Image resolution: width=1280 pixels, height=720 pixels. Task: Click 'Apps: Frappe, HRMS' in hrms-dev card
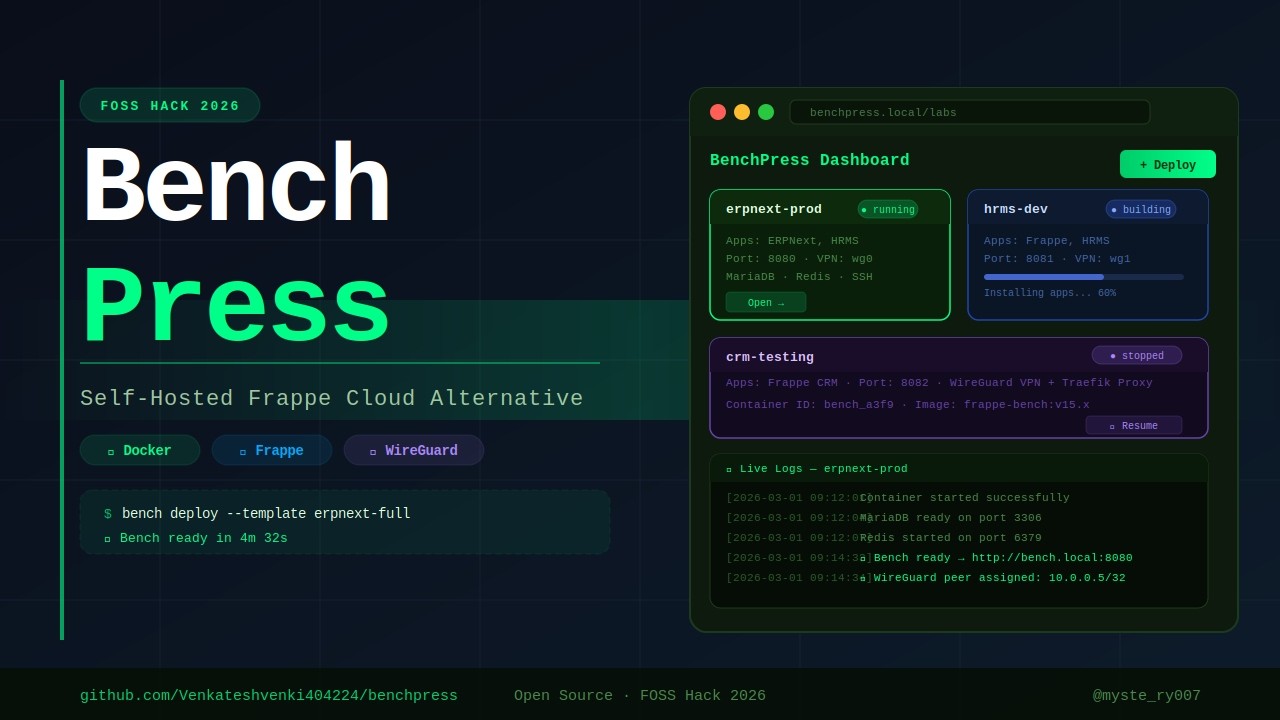tap(1047, 240)
